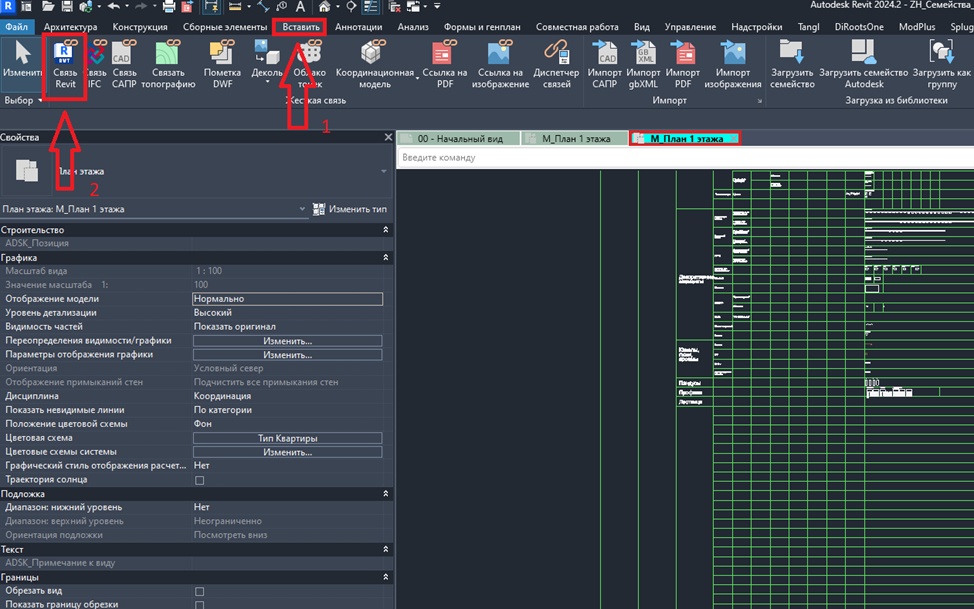Enable the Обрезать вид checkbox

tap(199, 592)
